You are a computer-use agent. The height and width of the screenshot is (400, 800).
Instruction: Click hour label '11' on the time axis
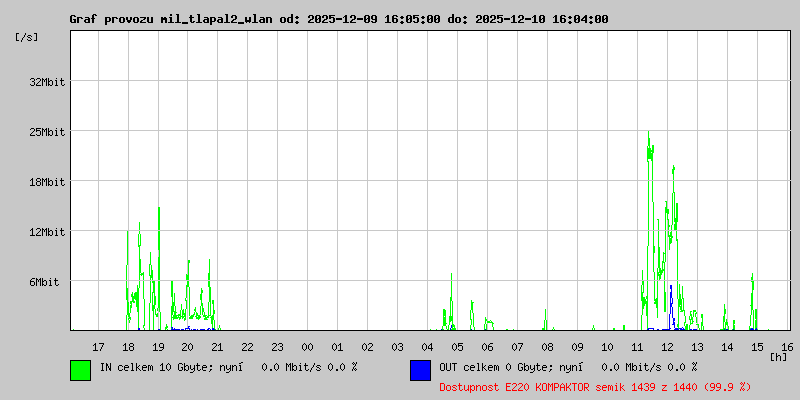point(637,347)
